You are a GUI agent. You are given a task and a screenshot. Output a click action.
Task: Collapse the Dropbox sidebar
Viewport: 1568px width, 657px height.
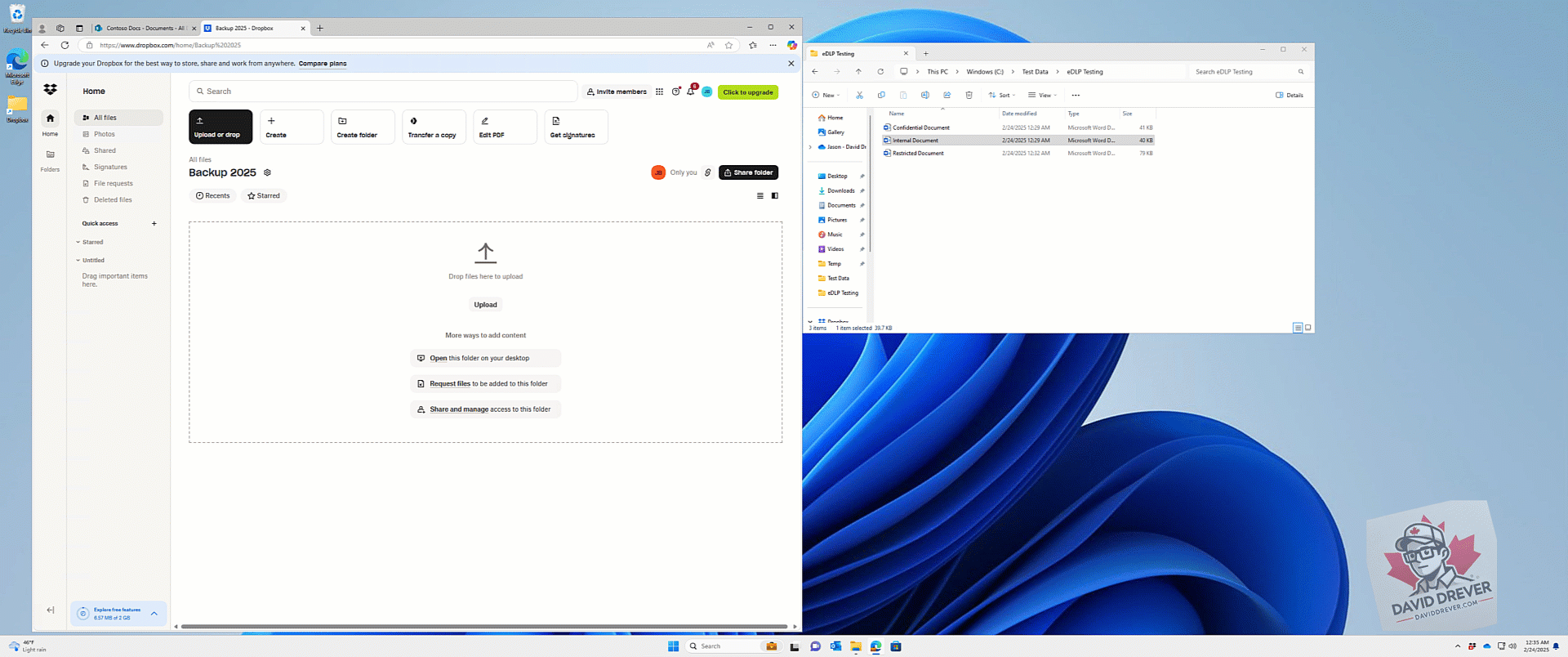(x=51, y=610)
